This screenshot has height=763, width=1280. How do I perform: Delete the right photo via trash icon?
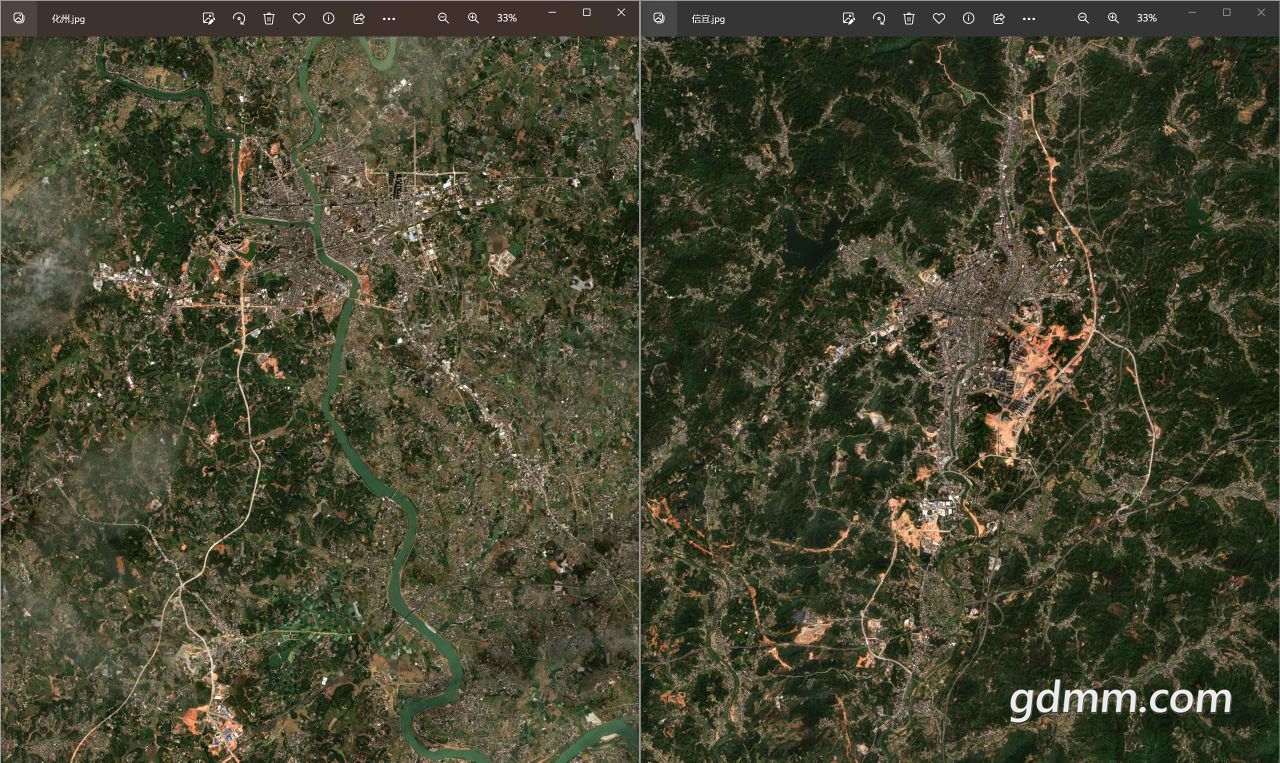[909, 18]
